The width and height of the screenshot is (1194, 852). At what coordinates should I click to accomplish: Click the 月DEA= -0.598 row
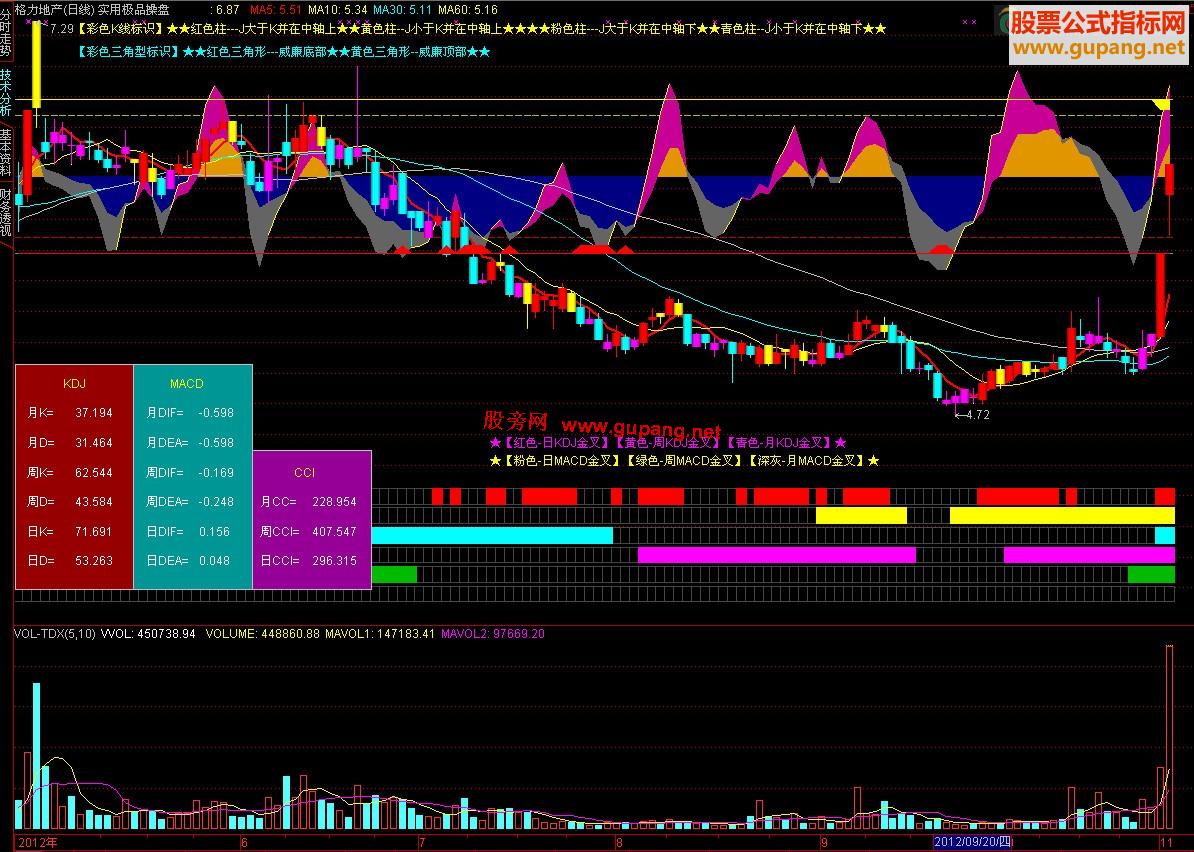(x=190, y=442)
